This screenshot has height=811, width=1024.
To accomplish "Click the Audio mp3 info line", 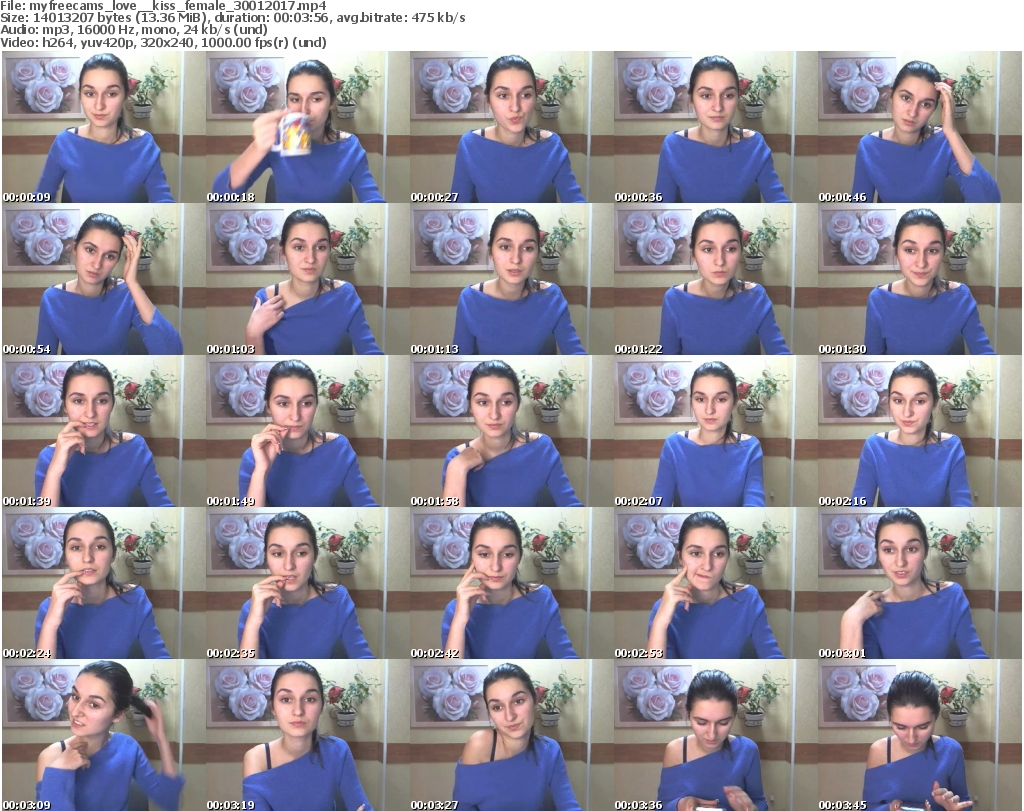I will [134, 30].
